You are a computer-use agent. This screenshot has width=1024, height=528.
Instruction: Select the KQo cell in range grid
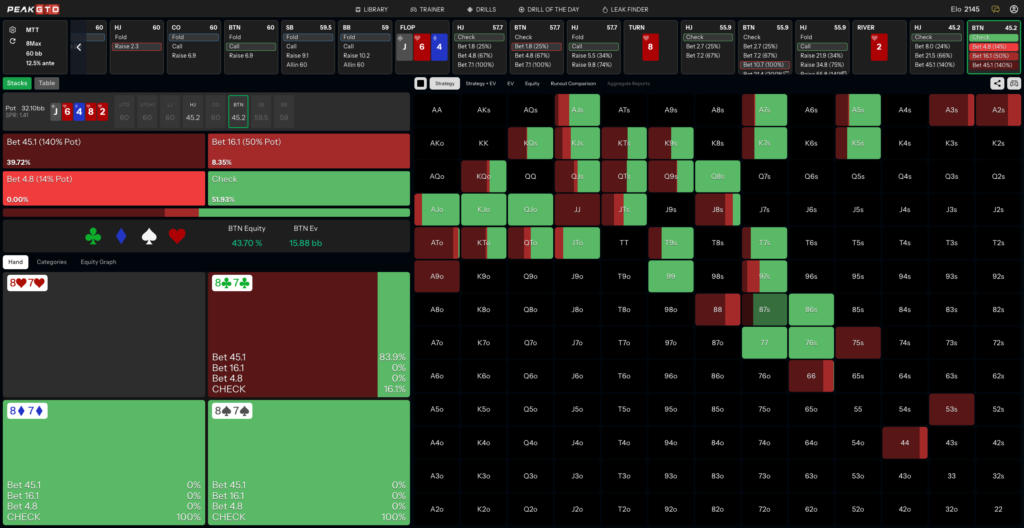pyautogui.click(x=484, y=176)
